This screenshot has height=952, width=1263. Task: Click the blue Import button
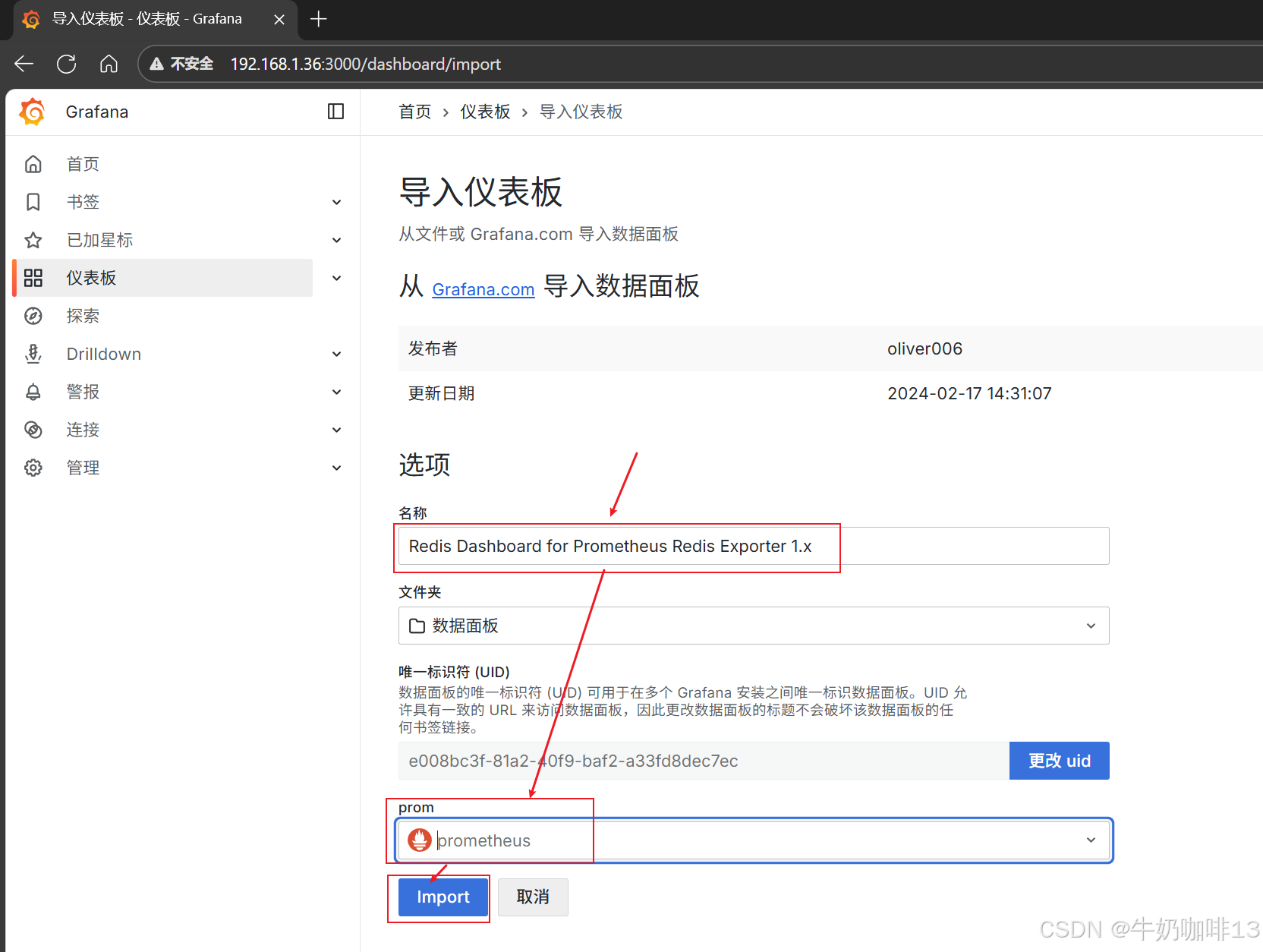[443, 897]
